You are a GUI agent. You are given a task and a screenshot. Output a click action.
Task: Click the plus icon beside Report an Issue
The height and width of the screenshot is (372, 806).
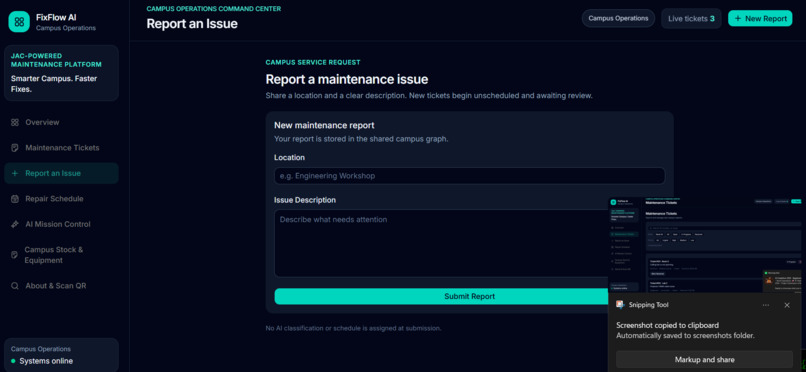pyautogui.click(x=15, y=173)
